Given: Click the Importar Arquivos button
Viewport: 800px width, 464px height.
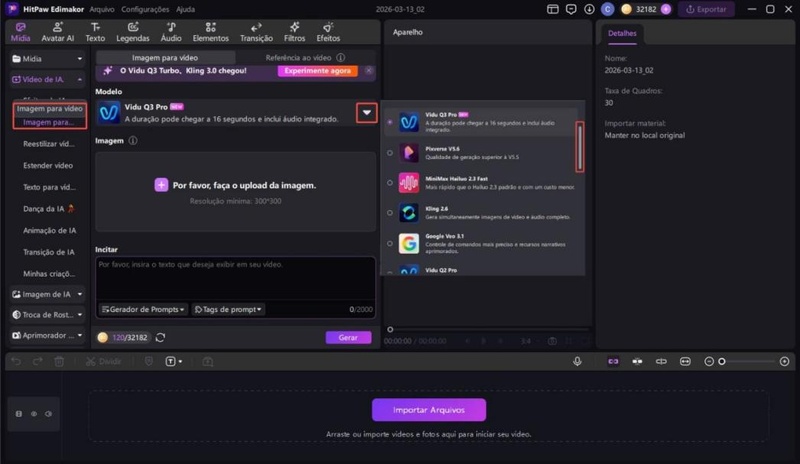Looking at the screenshot, I should point(429,410).
